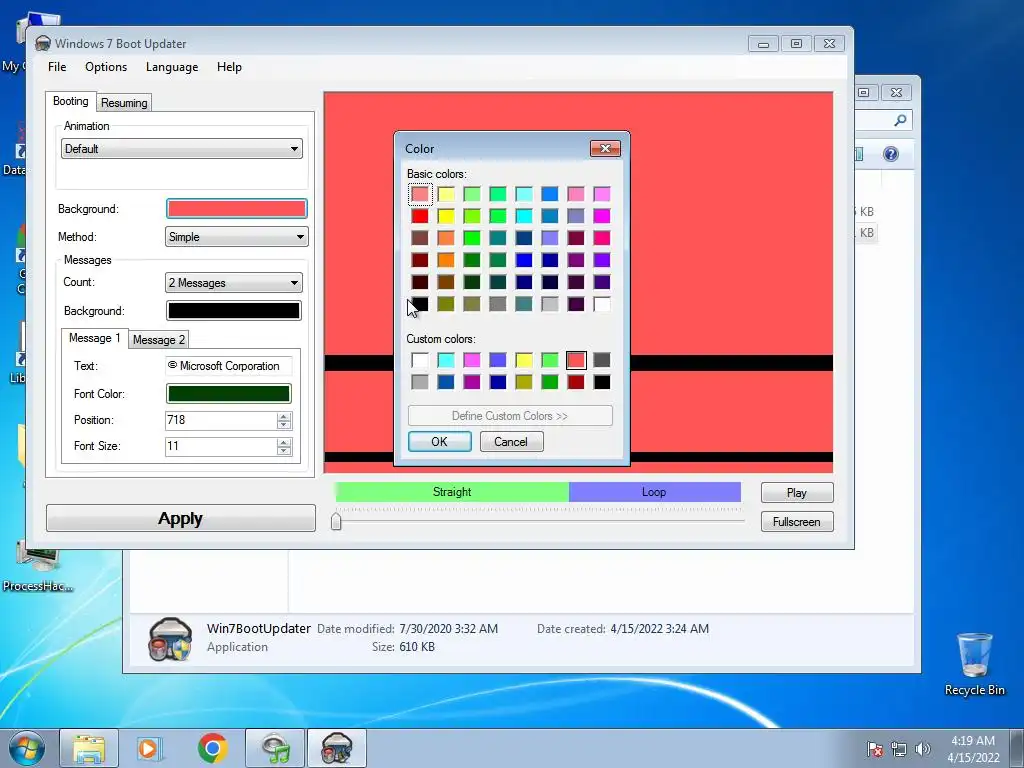Click the Win7BootUpdater application icon in details pane
This screenshot has height=768, width=1024.
(x=170, y=639)
